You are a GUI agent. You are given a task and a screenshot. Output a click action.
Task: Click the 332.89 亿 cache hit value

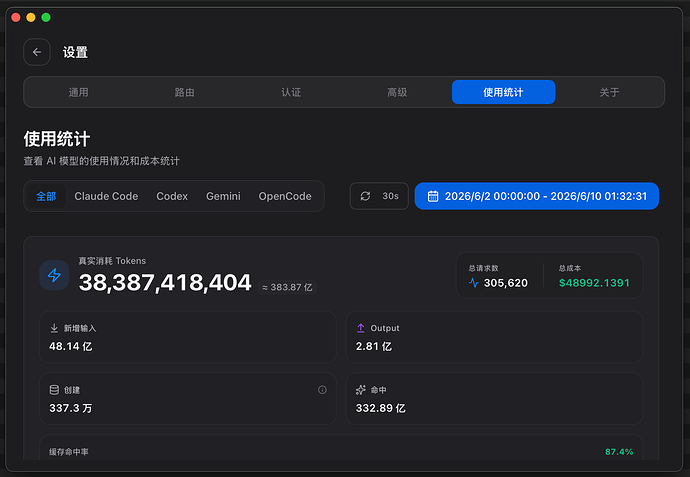click(x=381, y=408)
